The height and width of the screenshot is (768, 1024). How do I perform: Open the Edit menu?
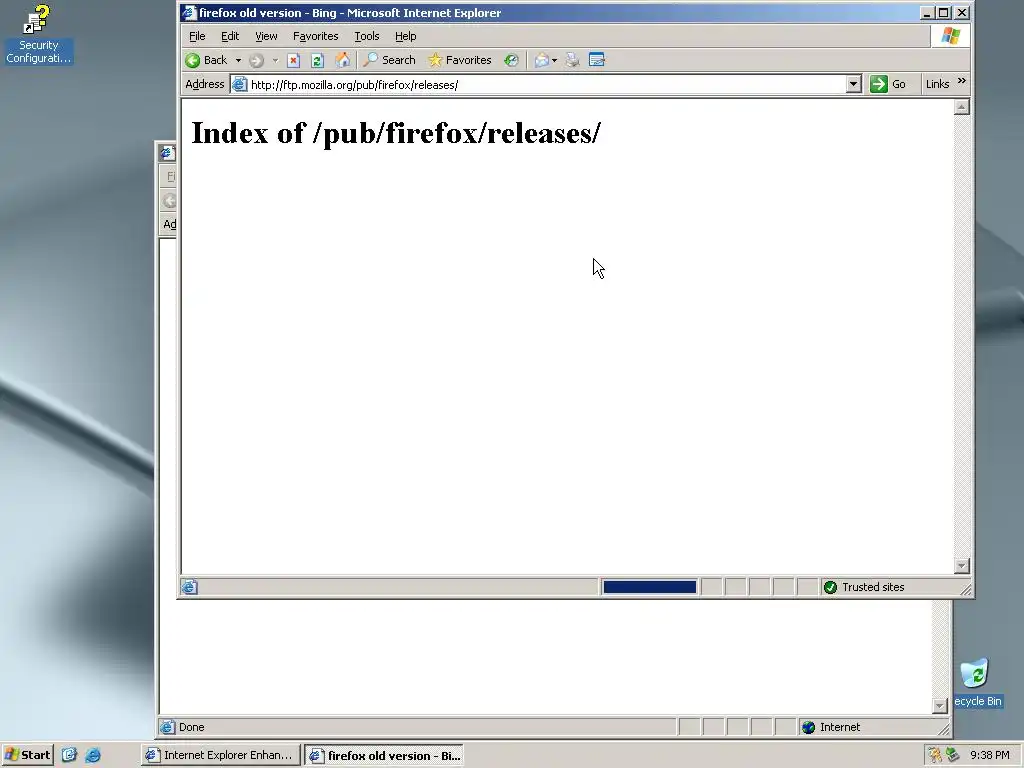coord(230,36)
